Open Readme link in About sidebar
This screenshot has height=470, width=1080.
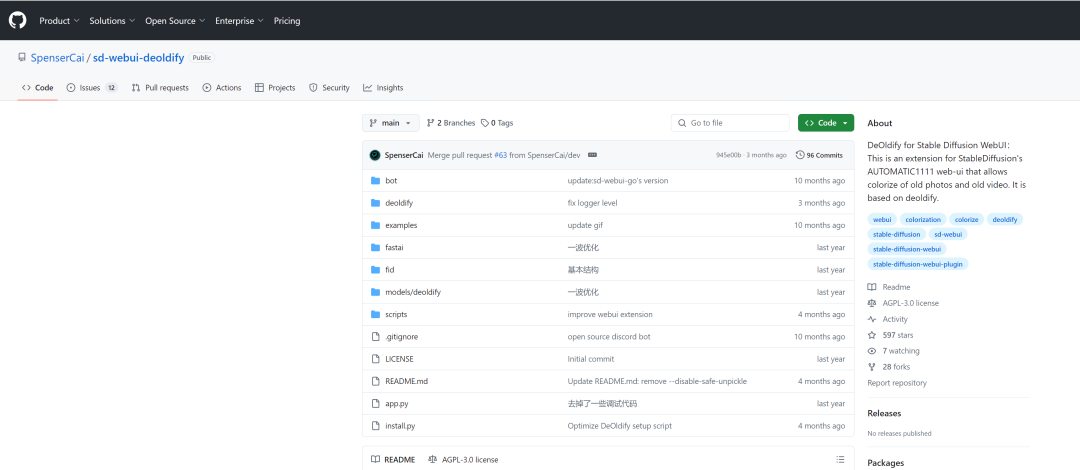tap(889, 287)
